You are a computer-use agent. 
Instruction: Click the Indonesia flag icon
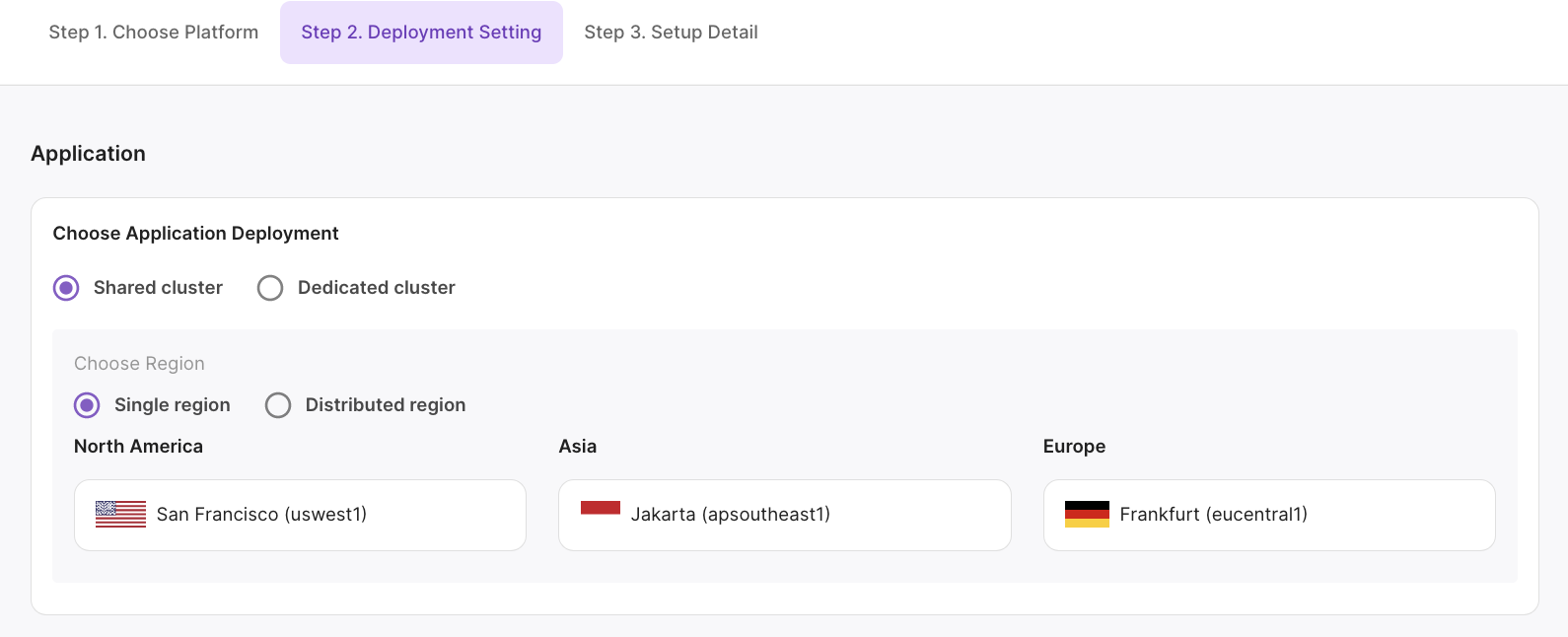[x=601, y=508]
